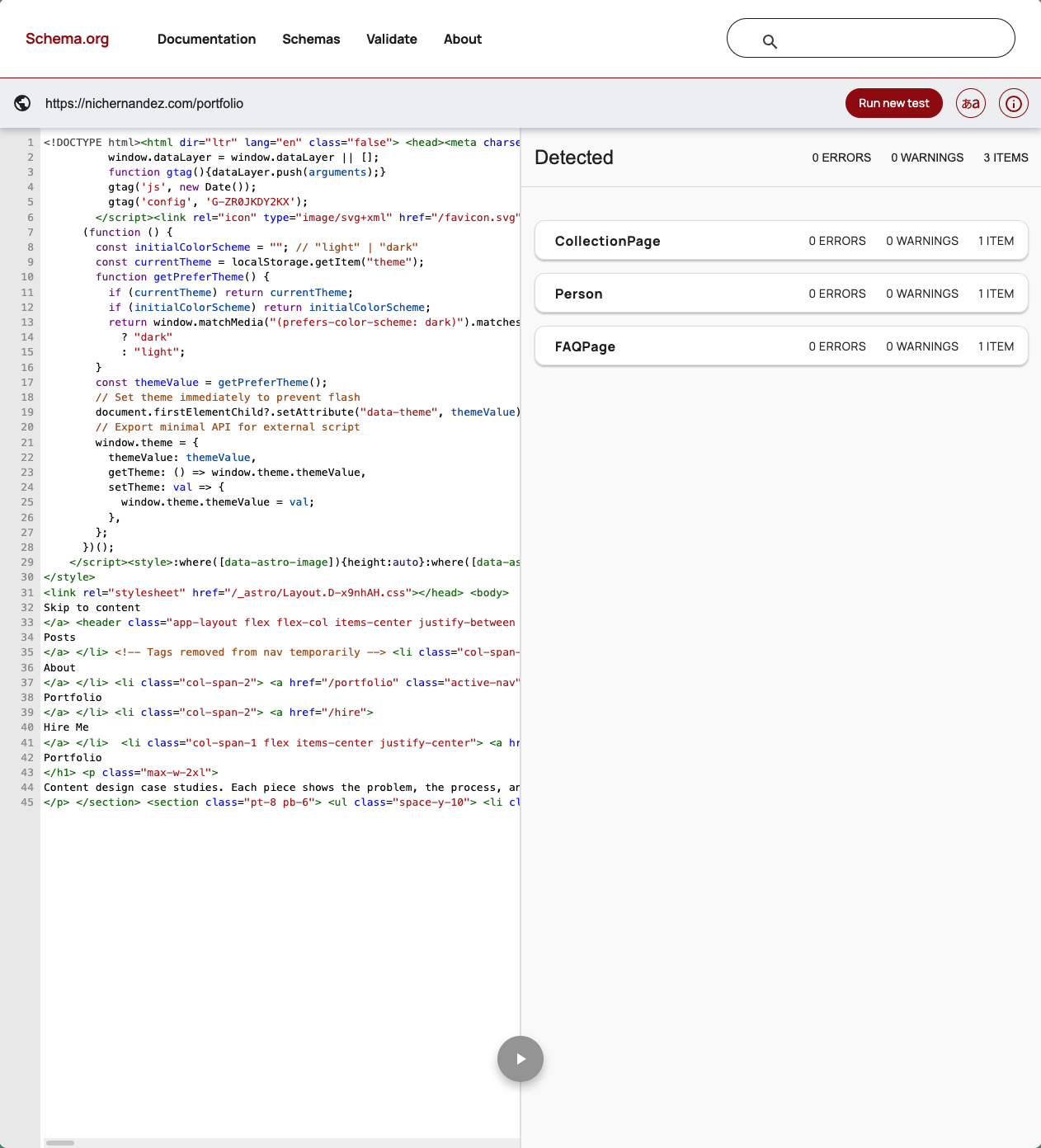The width and height of the screenshot is (1041, 1148).
Task: Expand the FAQPage result row
Action: click(781, 346)
